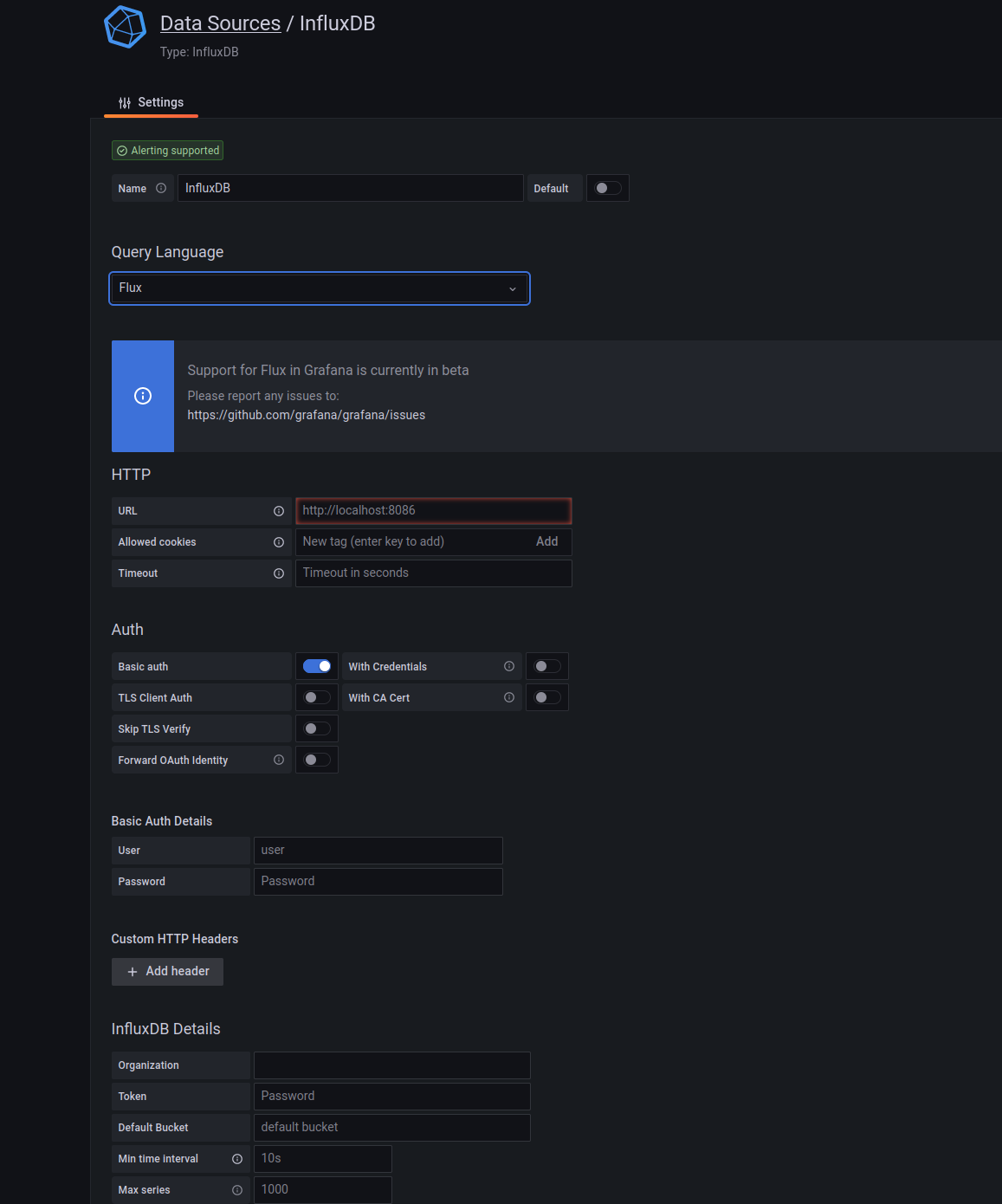Open the Settings tab
Screen dimensions: 1002x1204
point(152,102)
